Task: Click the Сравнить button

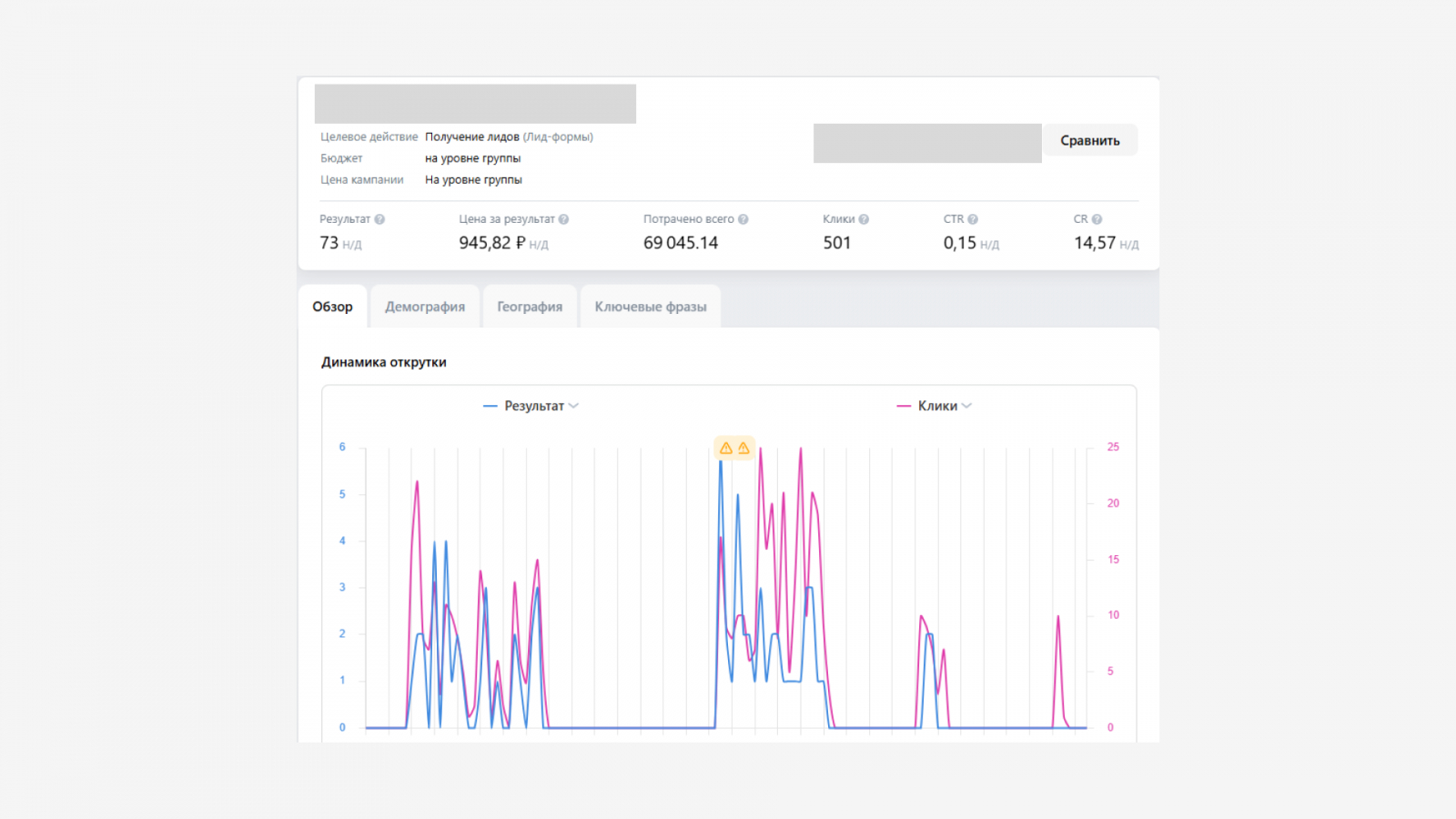Action: click(x=1090, y=140)
